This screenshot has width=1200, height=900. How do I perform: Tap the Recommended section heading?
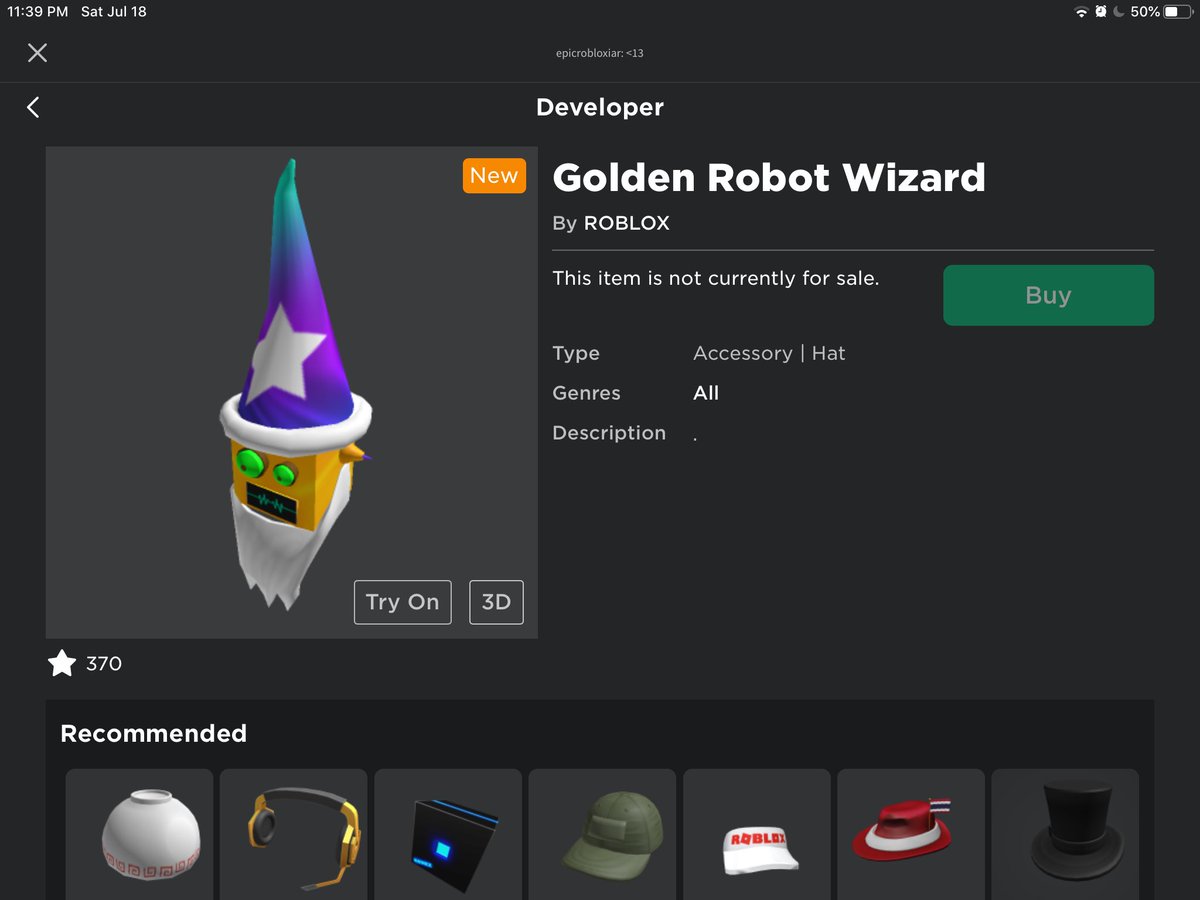(x=153, y=733)
